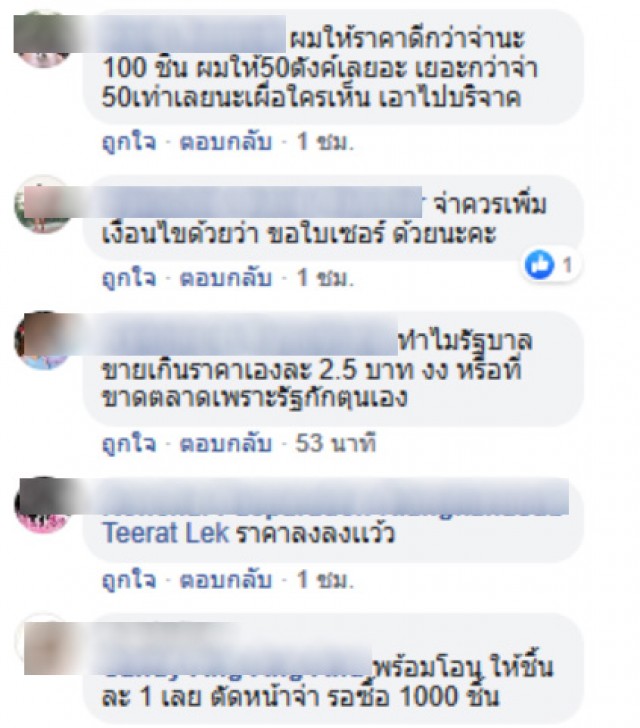Like the ขอใบเซอร์ comment
Viewport: 640px width, 728px height.
pyautogui.click(x=129, y=279)
